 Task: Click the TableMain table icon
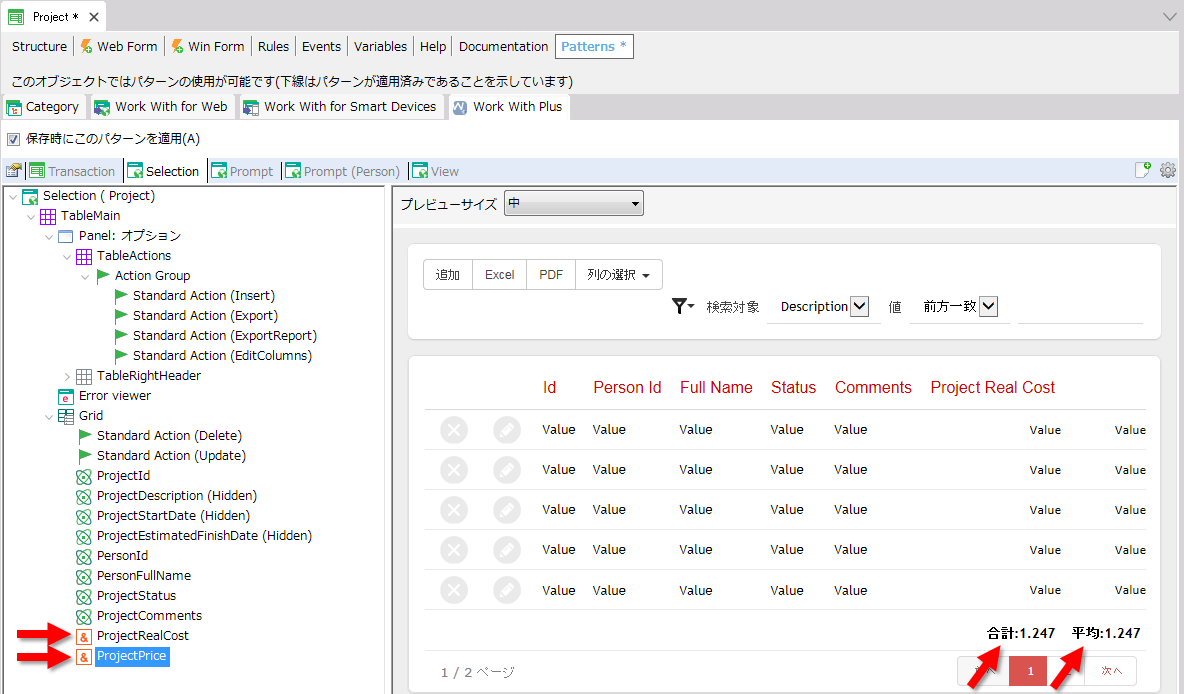point(48,216)
